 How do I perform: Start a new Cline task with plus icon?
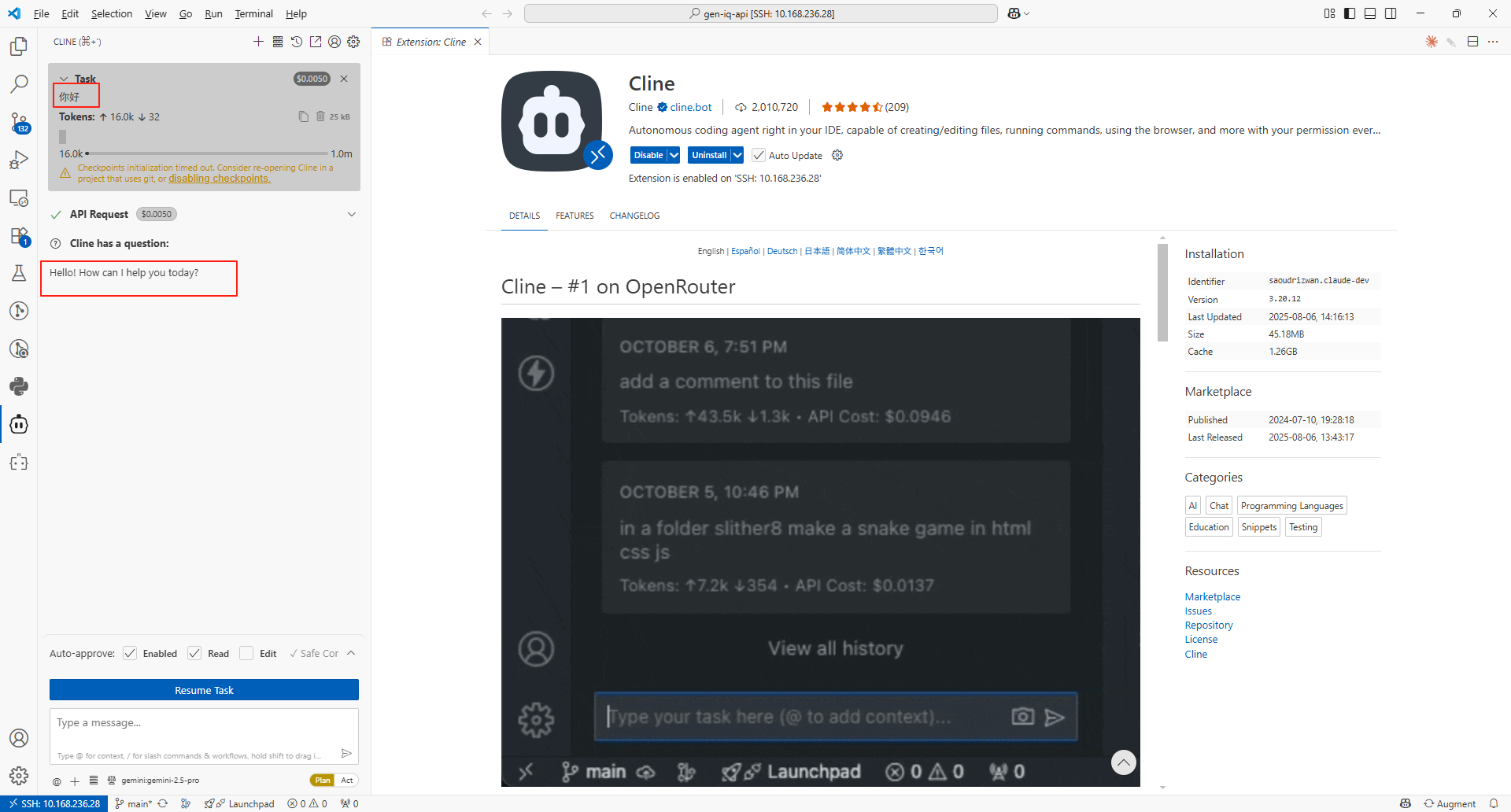258,42
